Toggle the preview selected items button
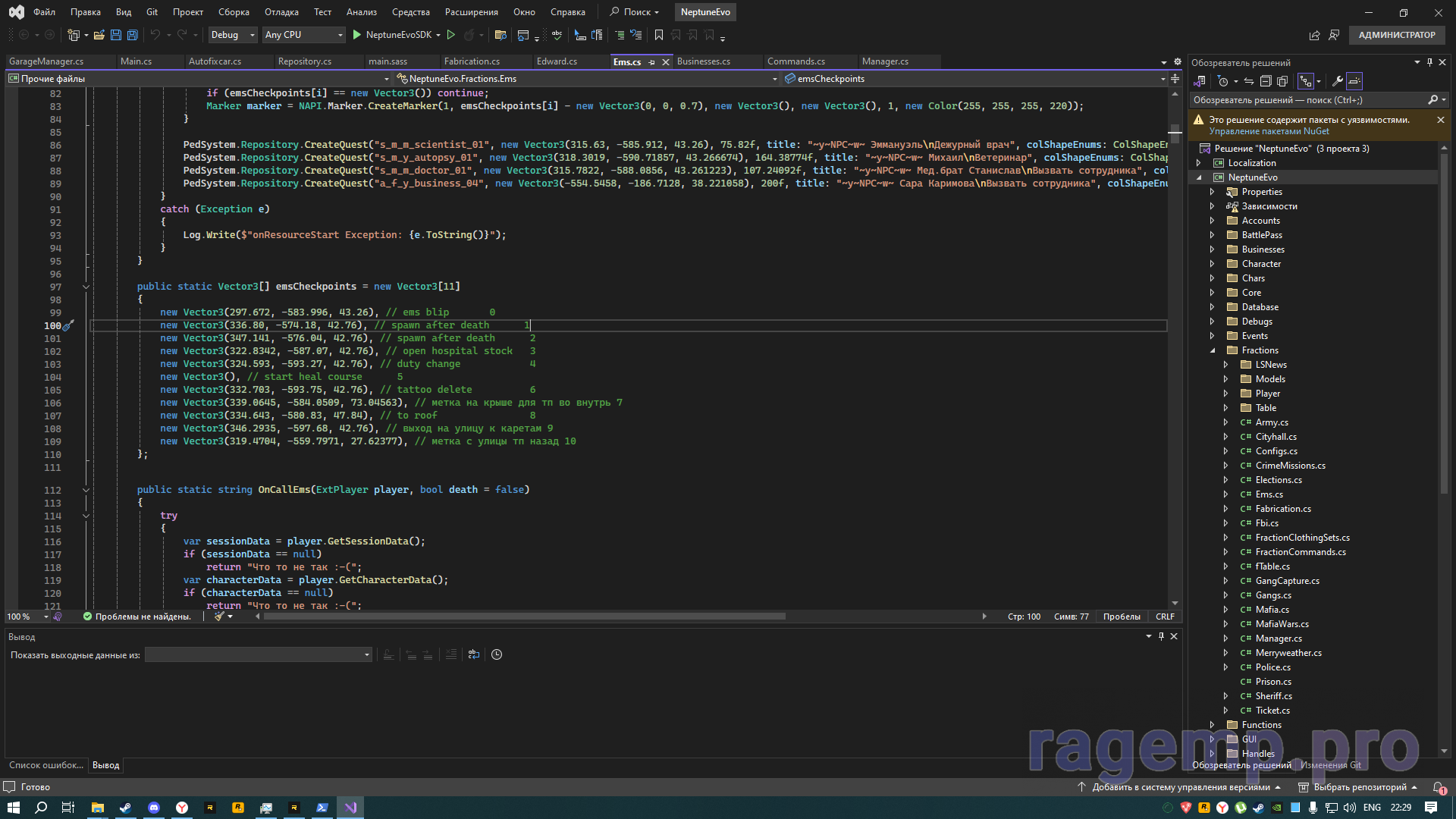This screenshot has height=819, width=1456. pos(1354,81)
